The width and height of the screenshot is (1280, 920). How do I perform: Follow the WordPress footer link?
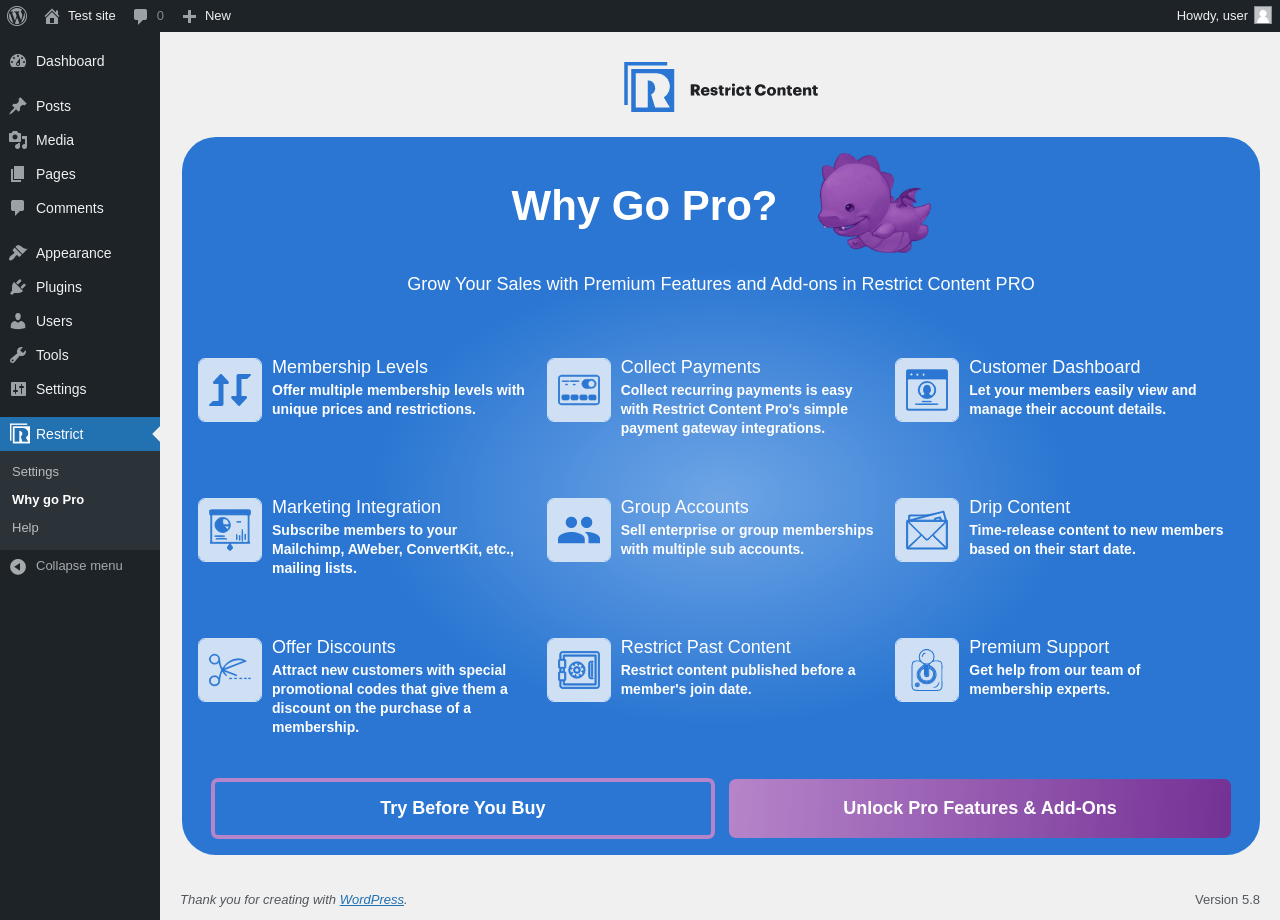pyautogui.click(x=372, y=899)
